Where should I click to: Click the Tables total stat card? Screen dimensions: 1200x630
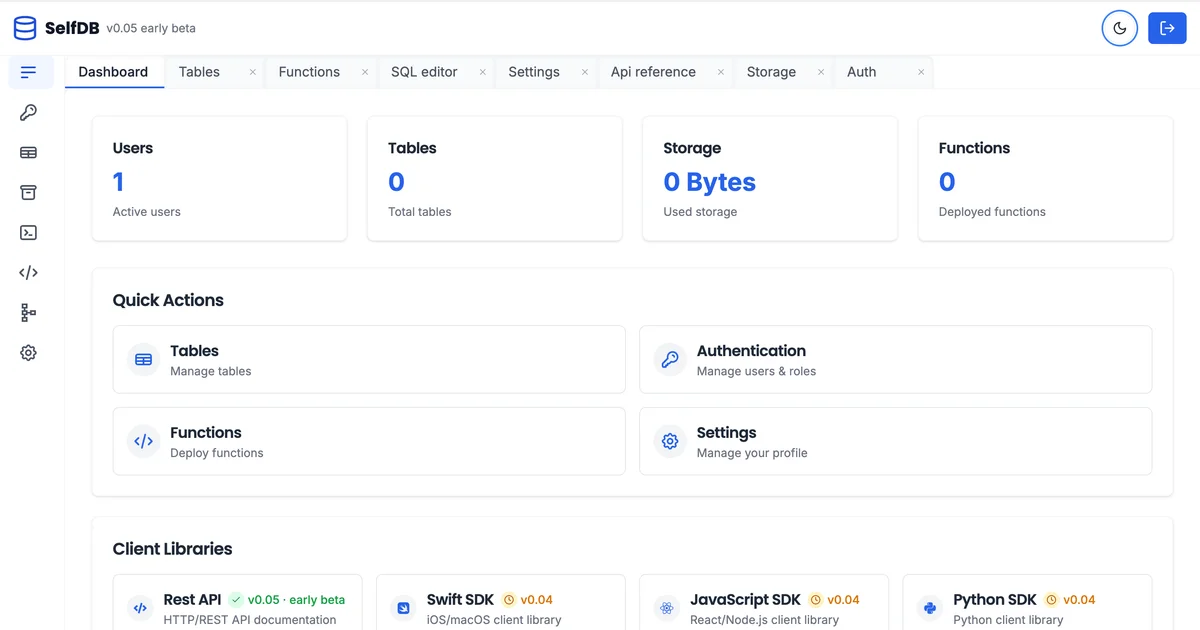point(495,179)
